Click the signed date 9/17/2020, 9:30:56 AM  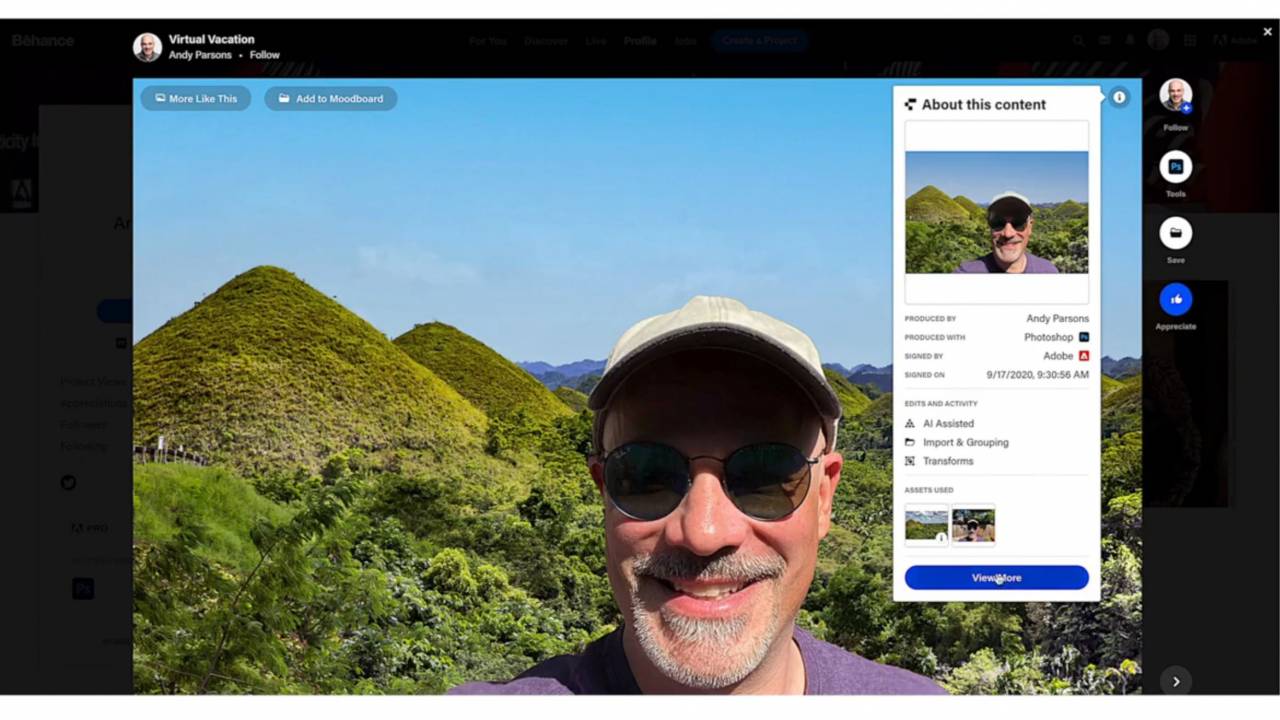pyautogui.click(x=1038, y=375)
